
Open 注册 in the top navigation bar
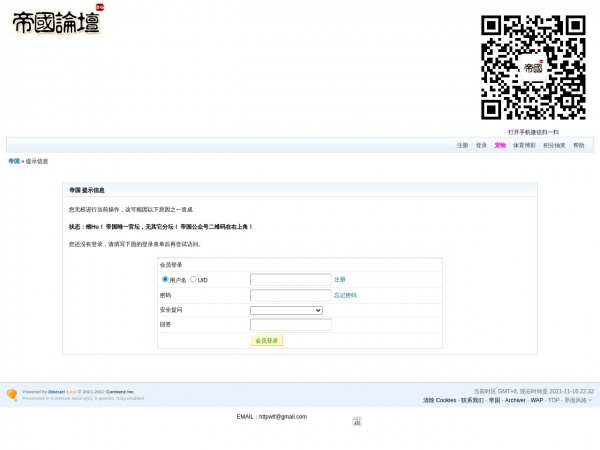click(462, 145)
